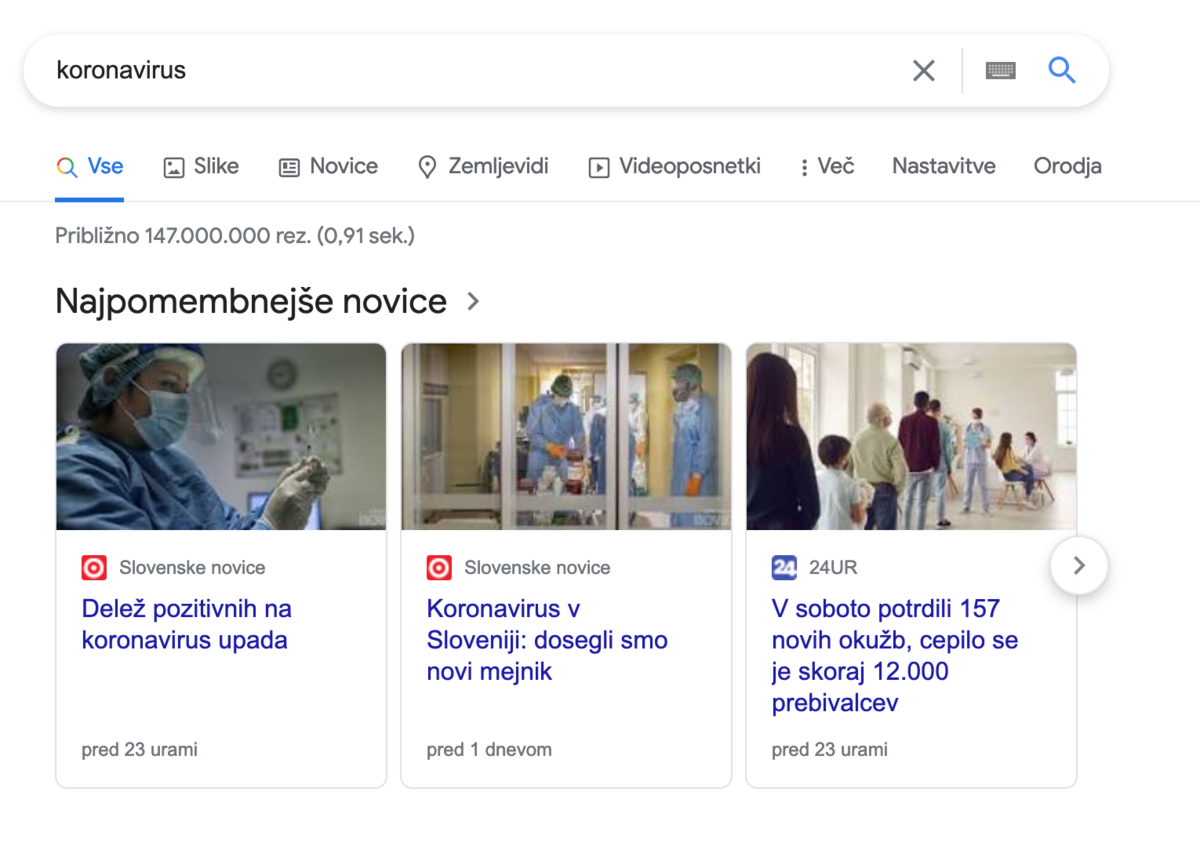Click the 24UR source name text
The height and width of the screenshot is (850, 1200).
click(x=833, y=568)
